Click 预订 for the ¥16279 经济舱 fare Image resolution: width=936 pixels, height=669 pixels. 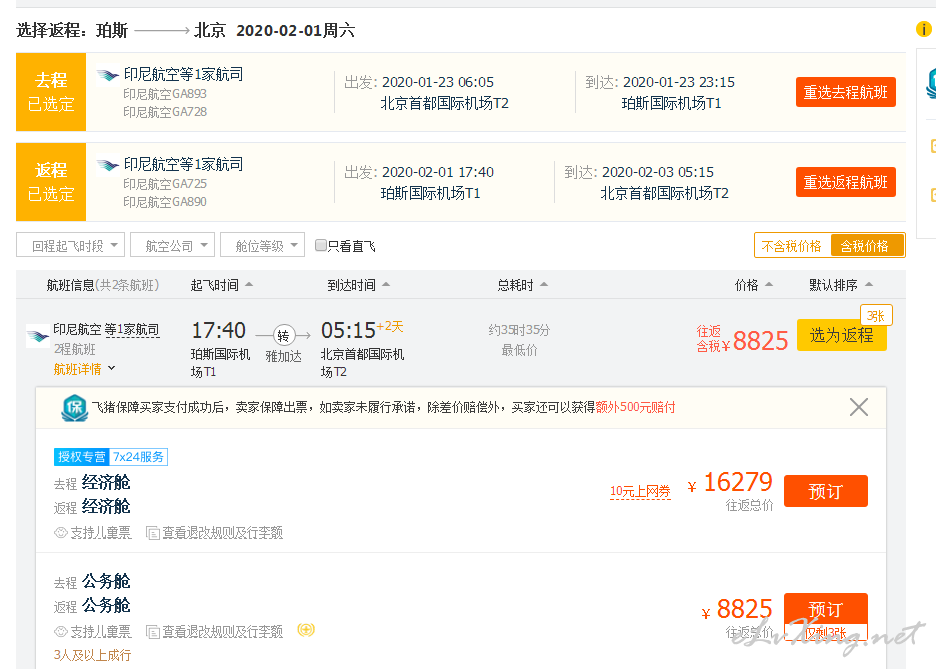[826, 491]
